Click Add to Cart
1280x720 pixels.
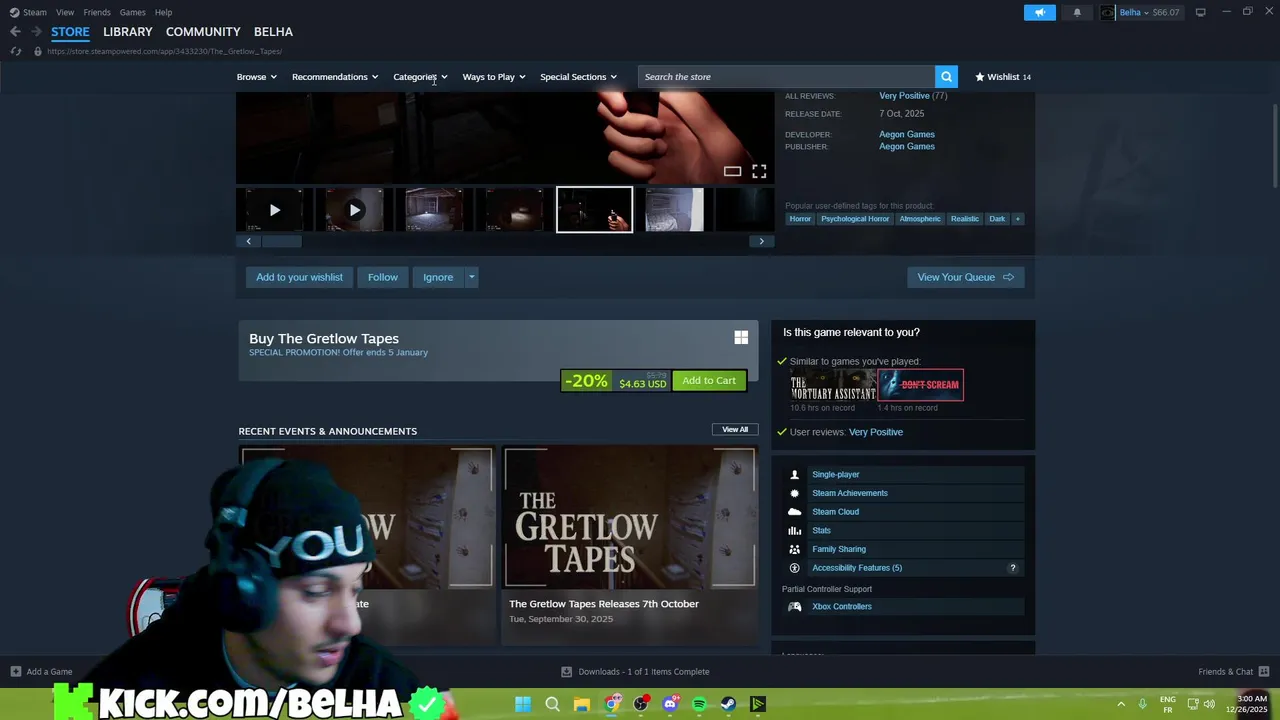click(x=709, y=380)
